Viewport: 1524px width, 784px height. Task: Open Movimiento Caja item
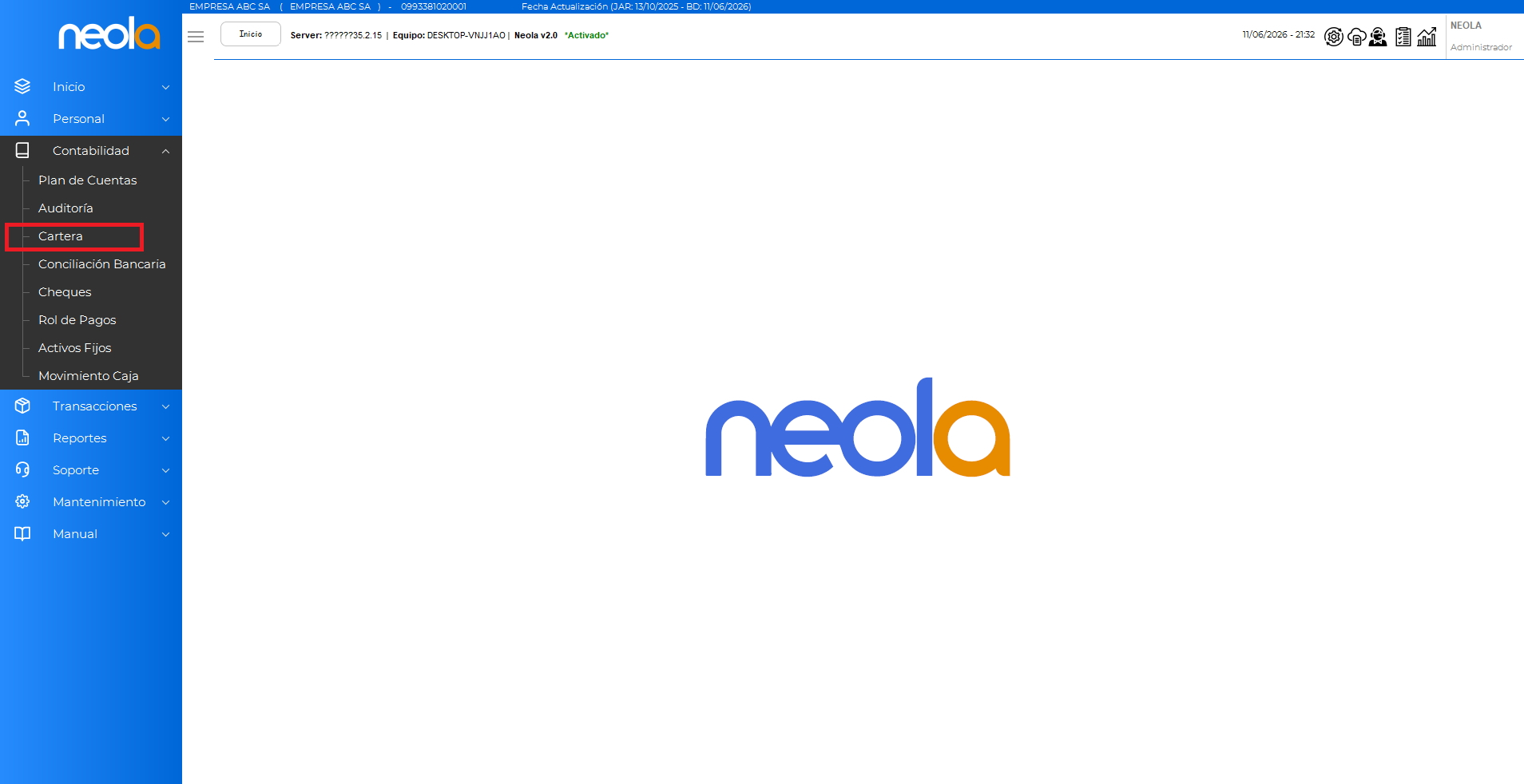(89, 376)
